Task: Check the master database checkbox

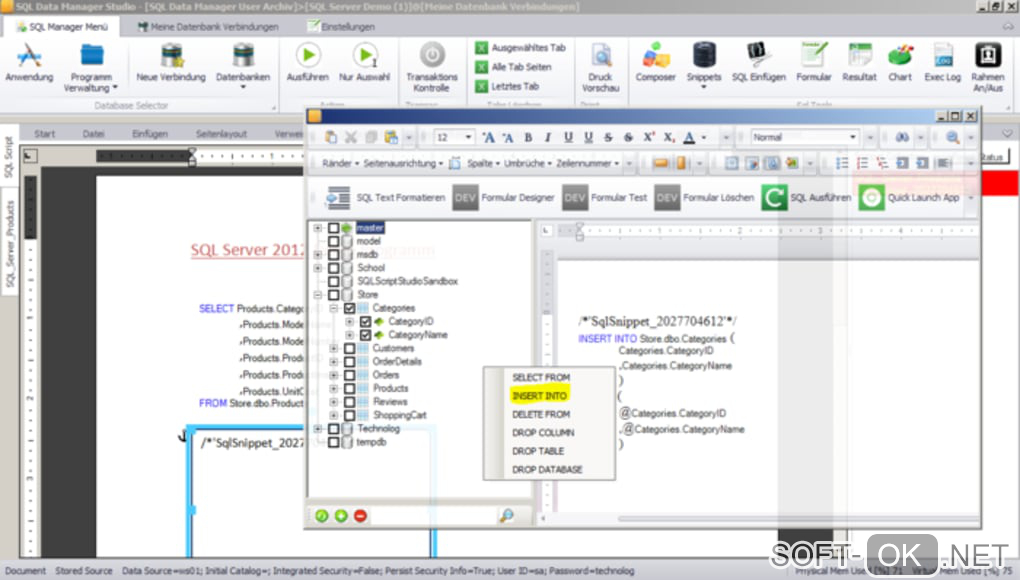Action: tap(333, 228)
